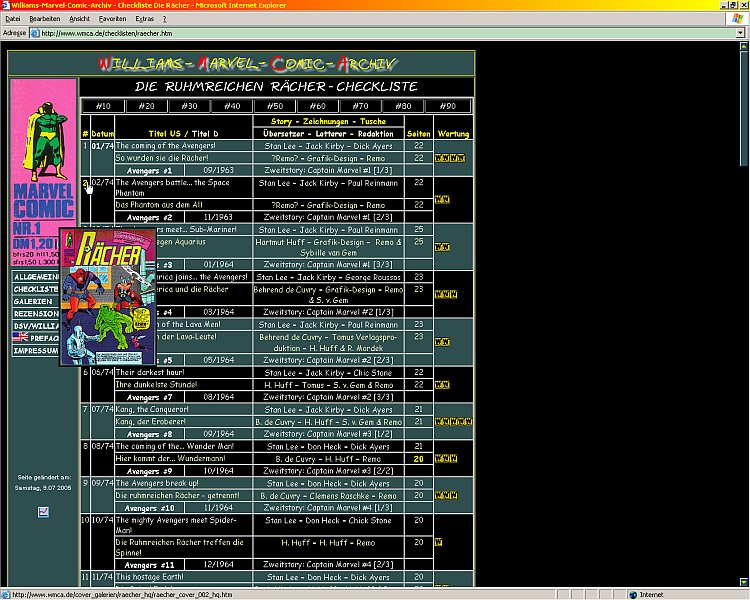Expand the address bar dropdown arrow
The width and height of the screenshot is (750, 600).
click(740, 33)
